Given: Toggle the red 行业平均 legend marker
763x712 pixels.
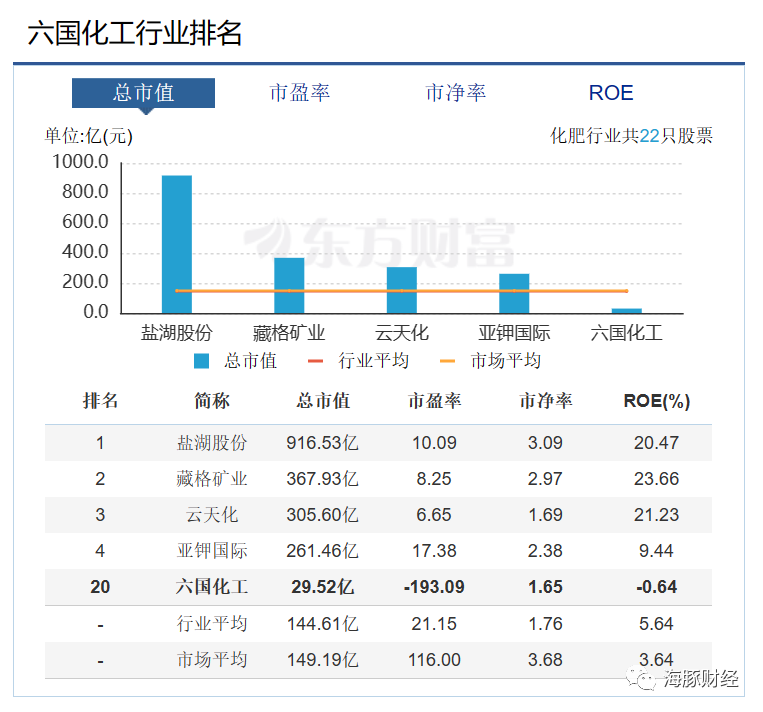Looking at the screenshot, I should point(315,361).
